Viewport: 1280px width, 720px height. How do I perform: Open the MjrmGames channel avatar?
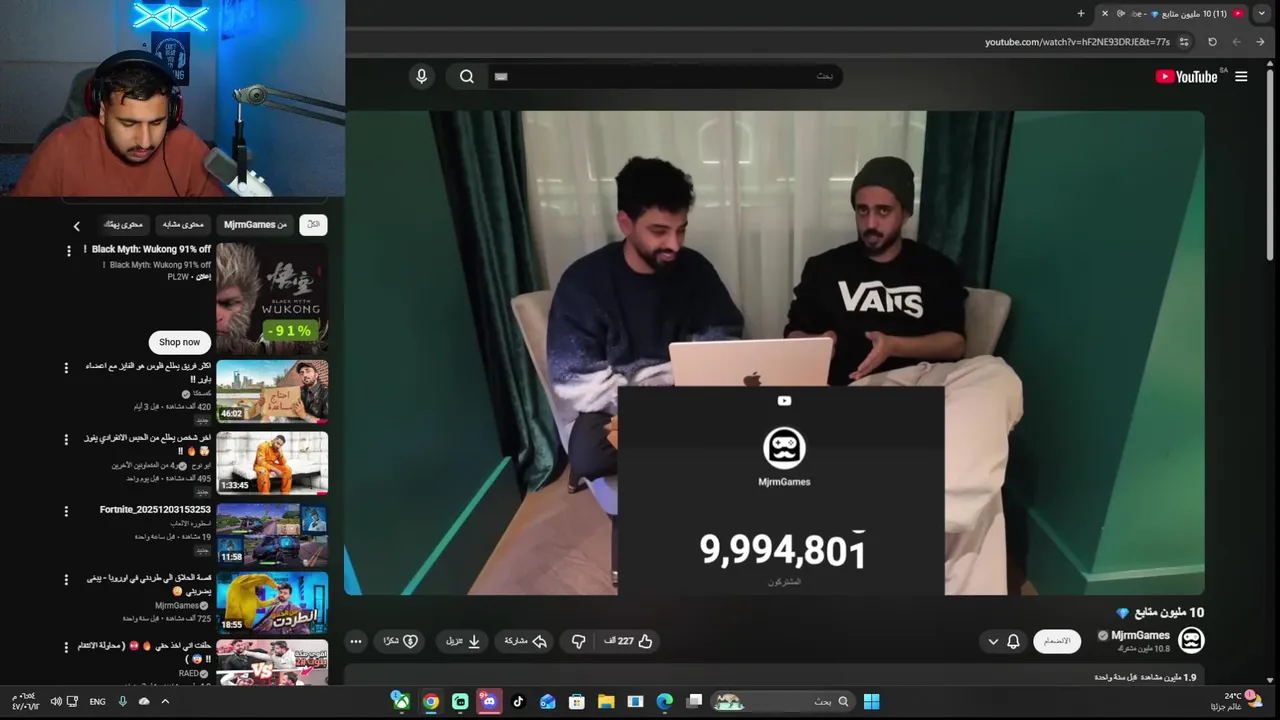(1191, 640)
